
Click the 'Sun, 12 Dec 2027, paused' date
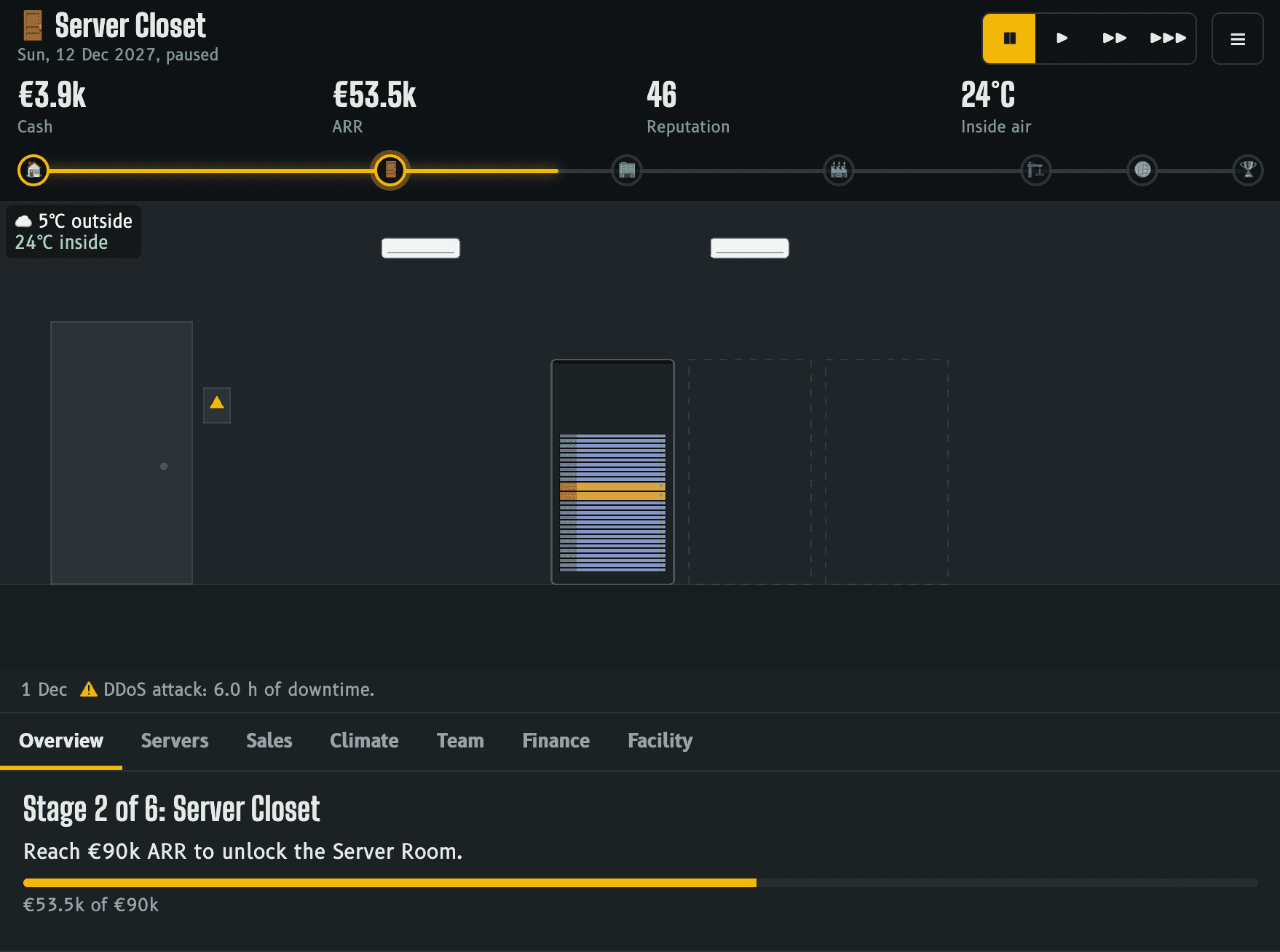point(118,55)
